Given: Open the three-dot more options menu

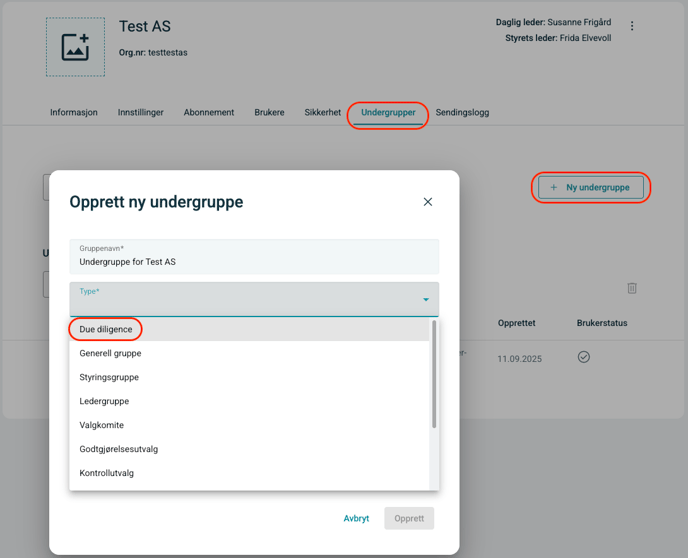Looking at the screenshot, I should pyautogui.click(x=632, y=26).
